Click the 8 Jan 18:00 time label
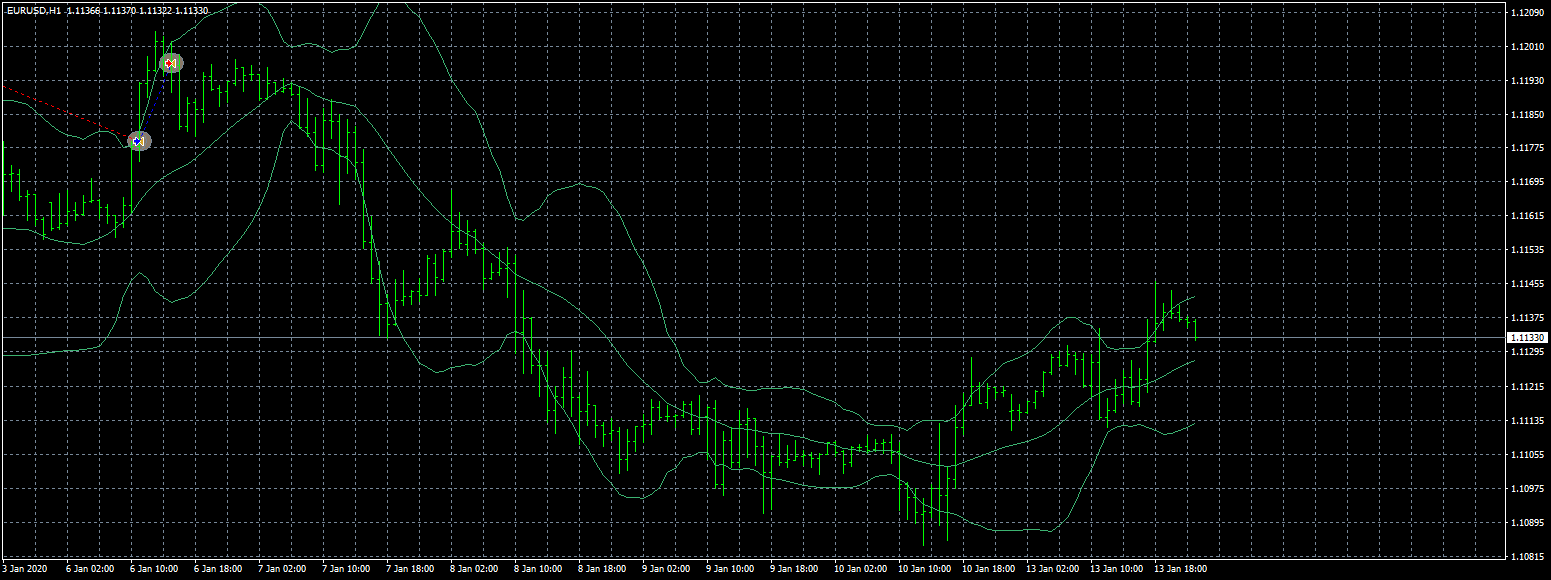Screen dimensions: 1551x580 pos(602,568)
